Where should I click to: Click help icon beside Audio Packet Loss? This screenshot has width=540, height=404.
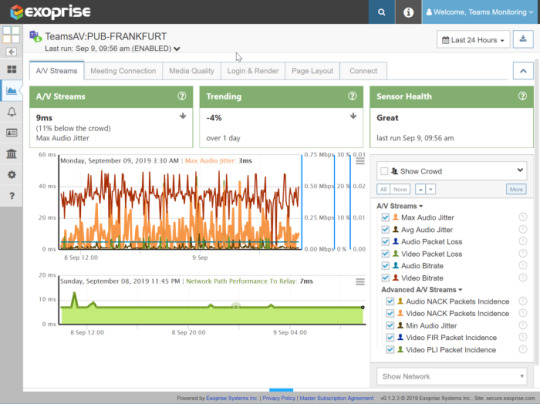coord(522,241)
